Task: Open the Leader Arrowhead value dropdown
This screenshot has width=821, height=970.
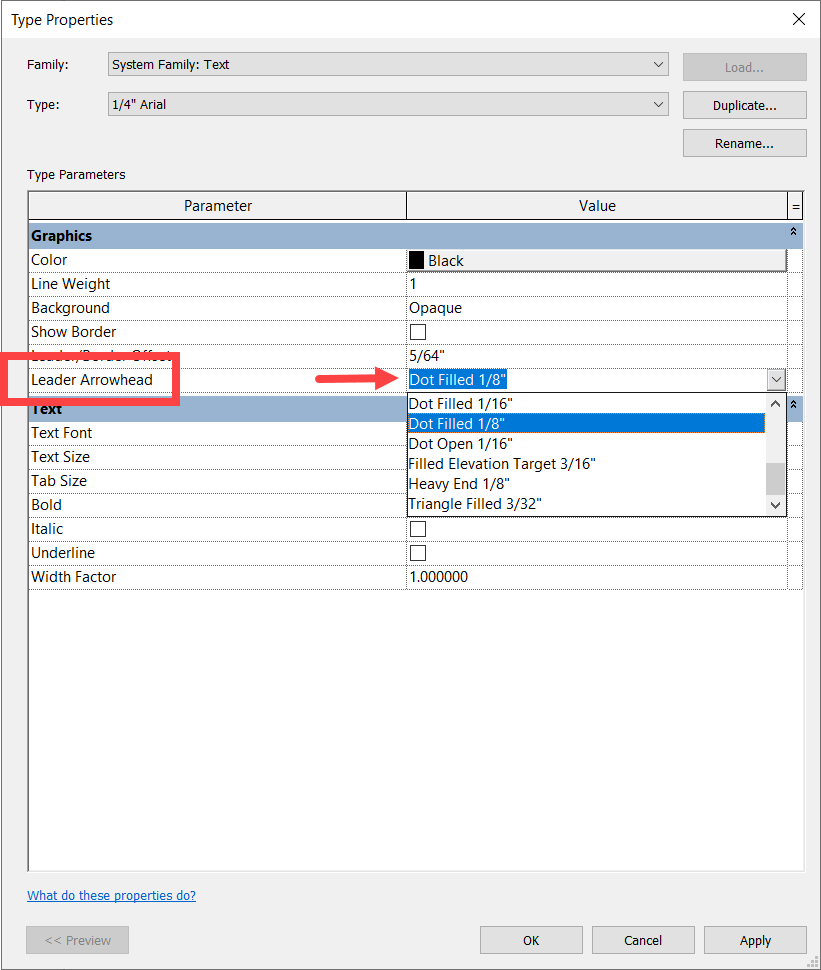Action: point(775,379)
